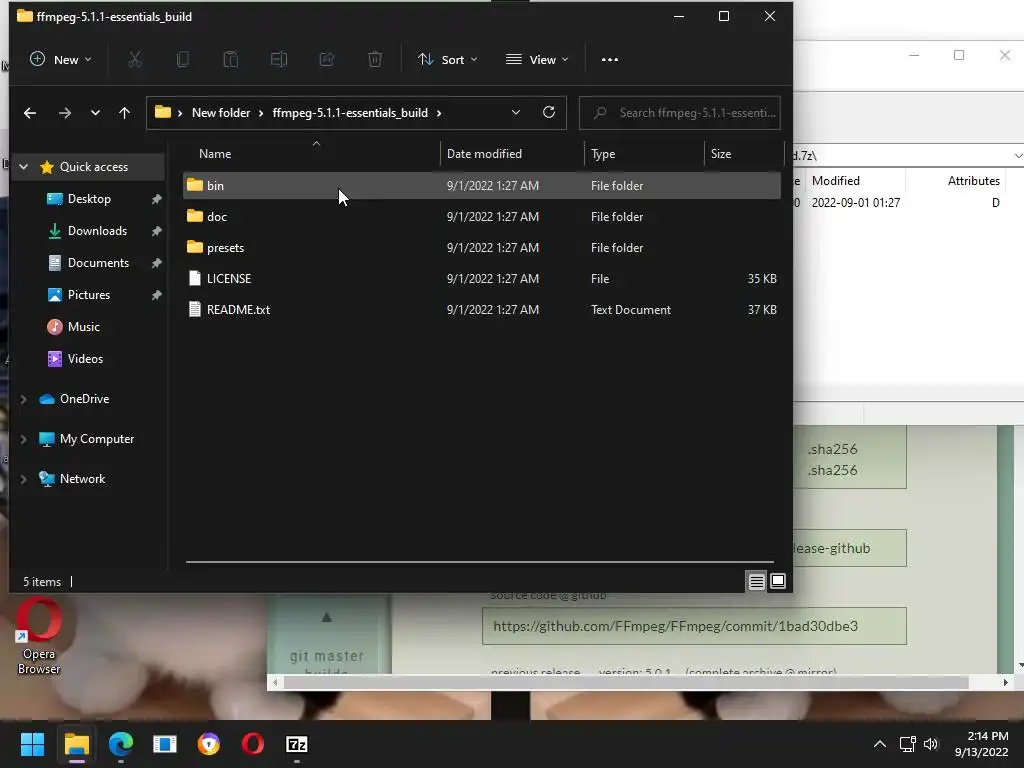Image resolution: width=1024 pixels, height=768 pixels.
Task: Go forward with the right arrow
Action: [65, 113]
